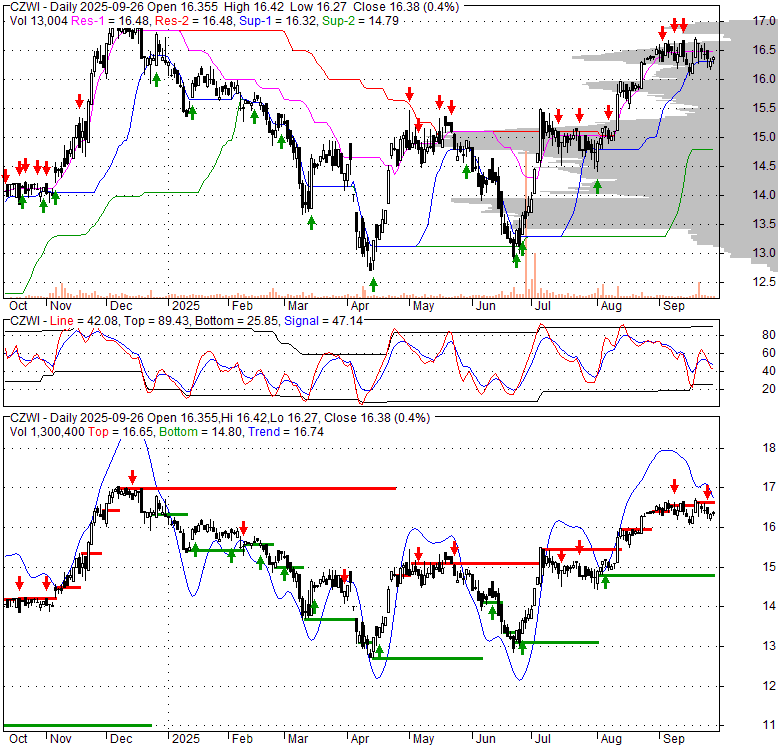This screenshot has height=745, width=780.
Task: Click the 'Line = 42.08' oscillator label
Action: (x=85, y=321)
